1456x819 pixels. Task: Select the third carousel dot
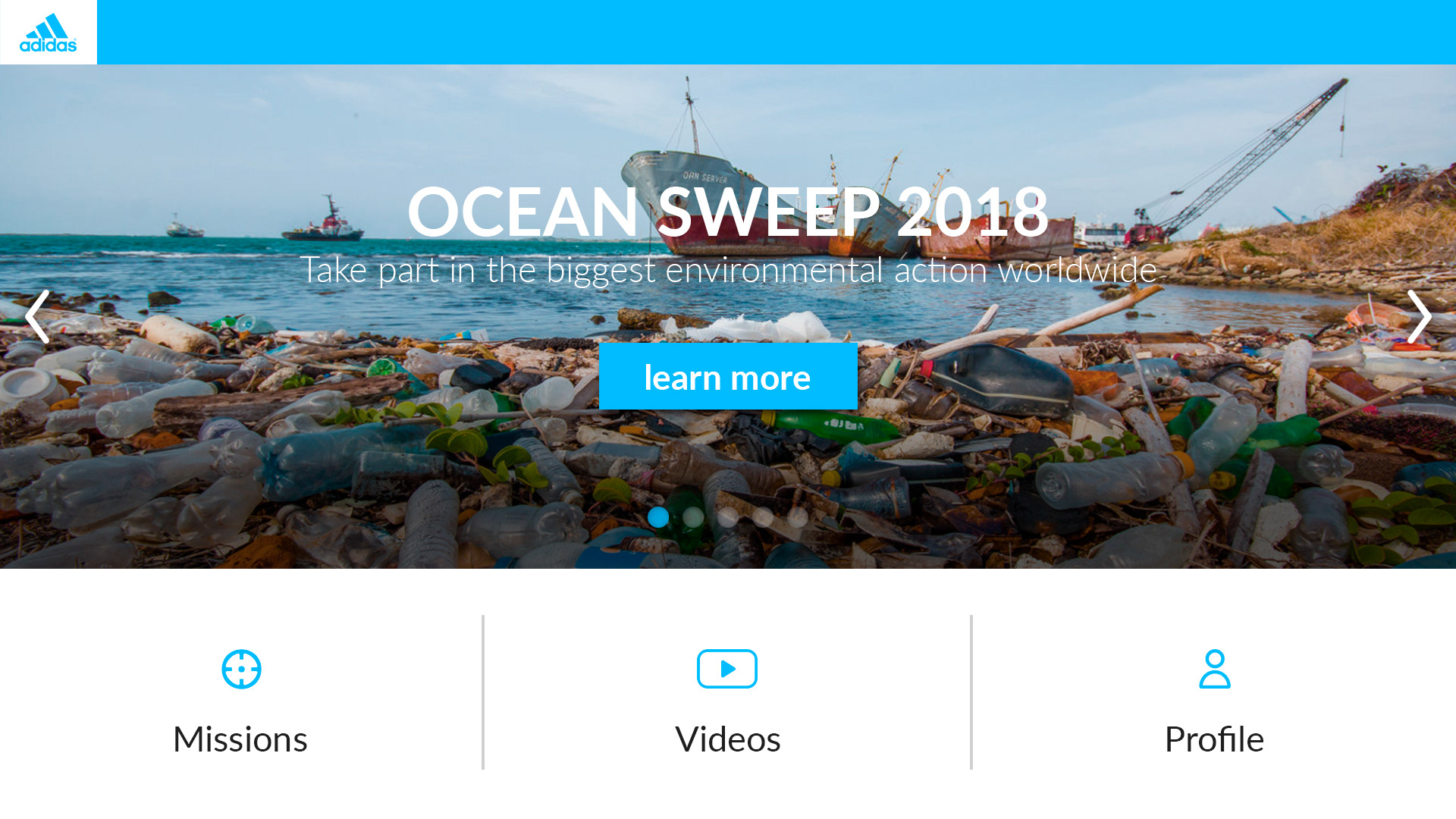pyautogui.click(x=728, y=517)
